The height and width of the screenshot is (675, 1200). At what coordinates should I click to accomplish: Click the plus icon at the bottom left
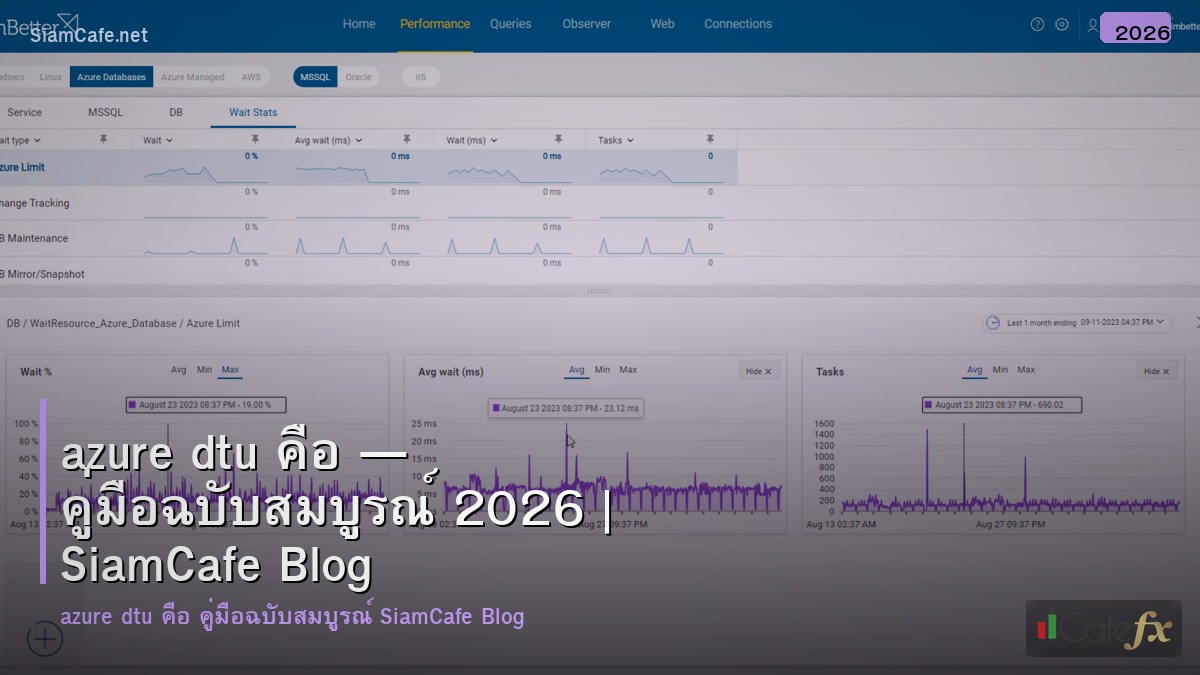44,639
